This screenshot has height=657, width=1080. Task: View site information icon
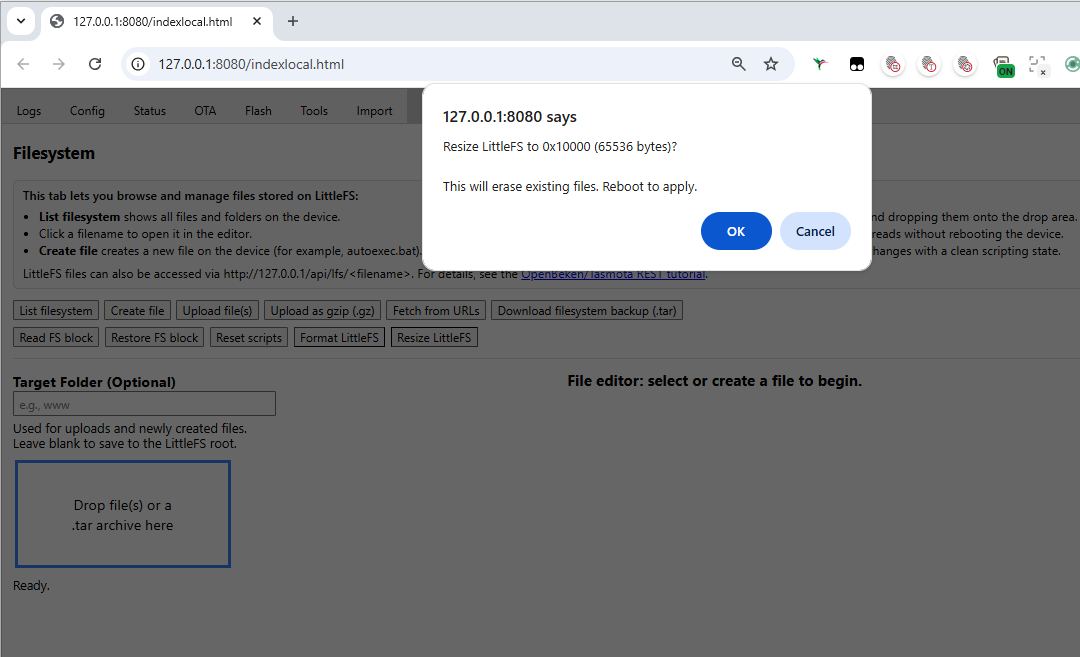[x=138, y=64]
